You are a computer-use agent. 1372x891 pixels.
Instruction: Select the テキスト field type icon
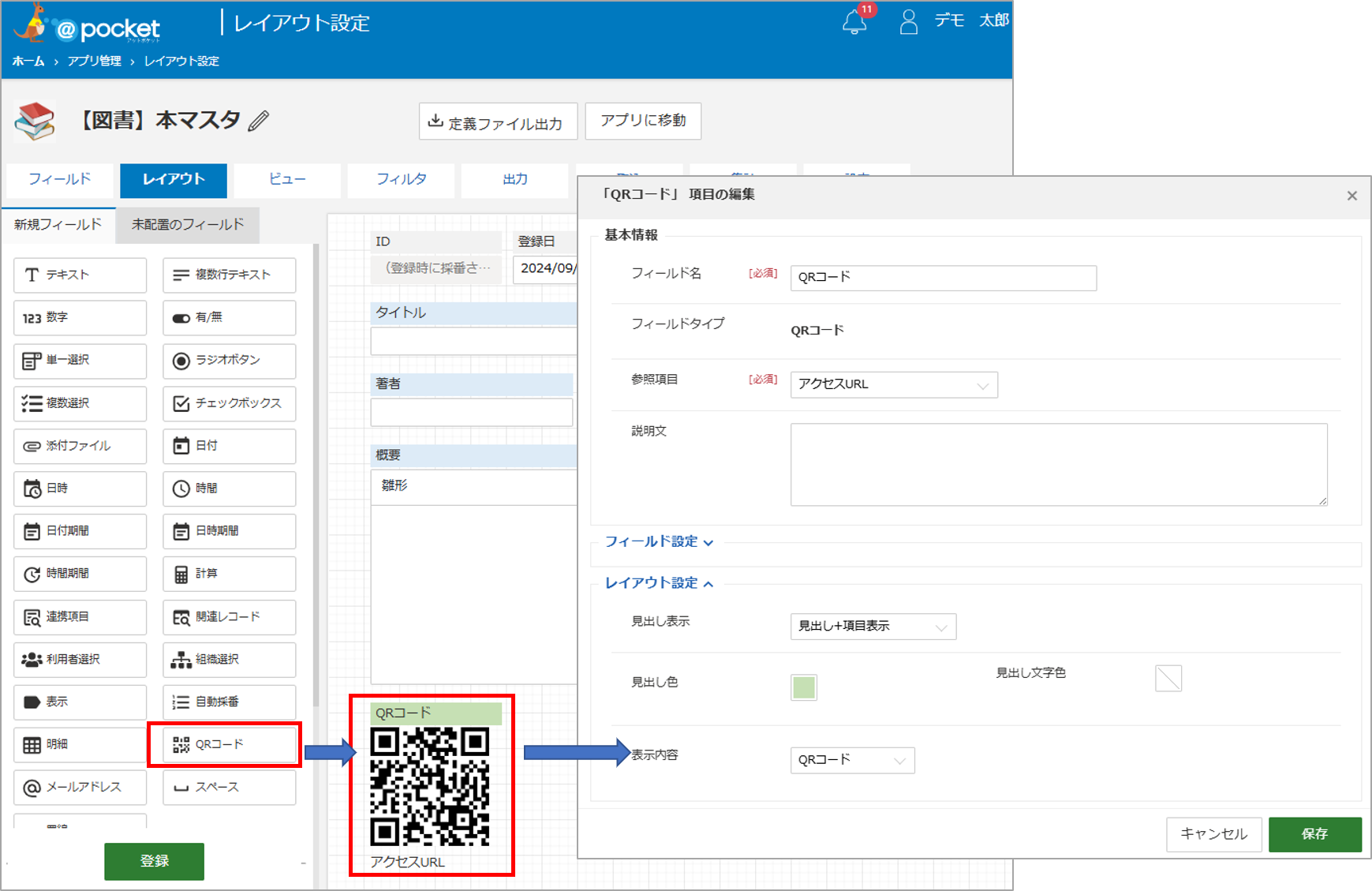(79, 275)
